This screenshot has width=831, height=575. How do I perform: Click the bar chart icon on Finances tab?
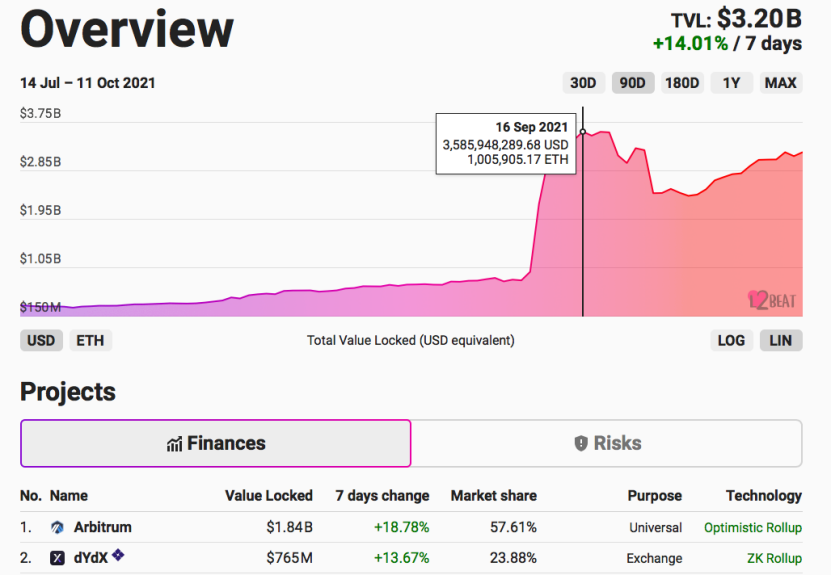tap(174, 444)
